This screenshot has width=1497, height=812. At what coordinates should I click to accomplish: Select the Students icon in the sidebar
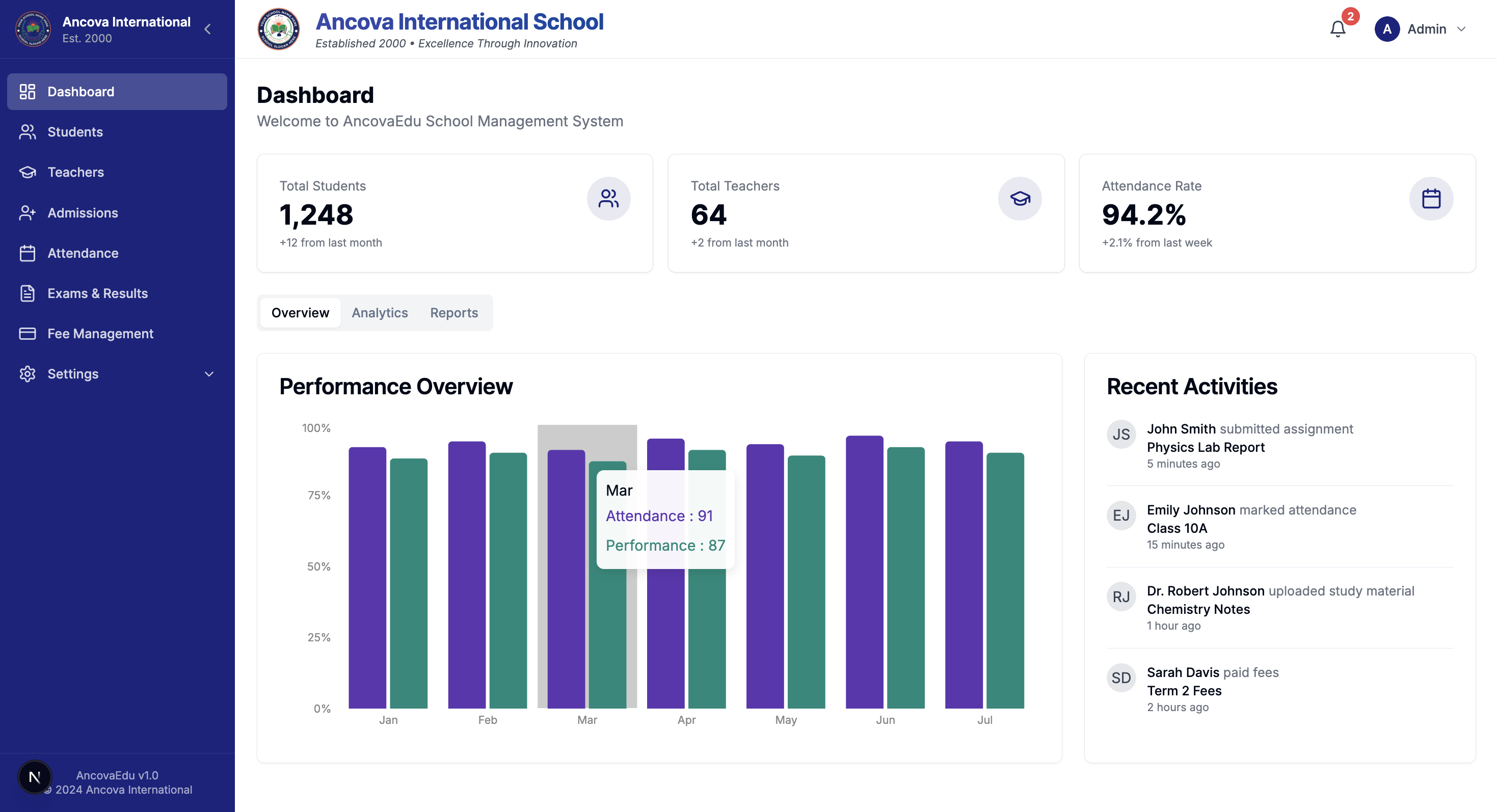28,132
